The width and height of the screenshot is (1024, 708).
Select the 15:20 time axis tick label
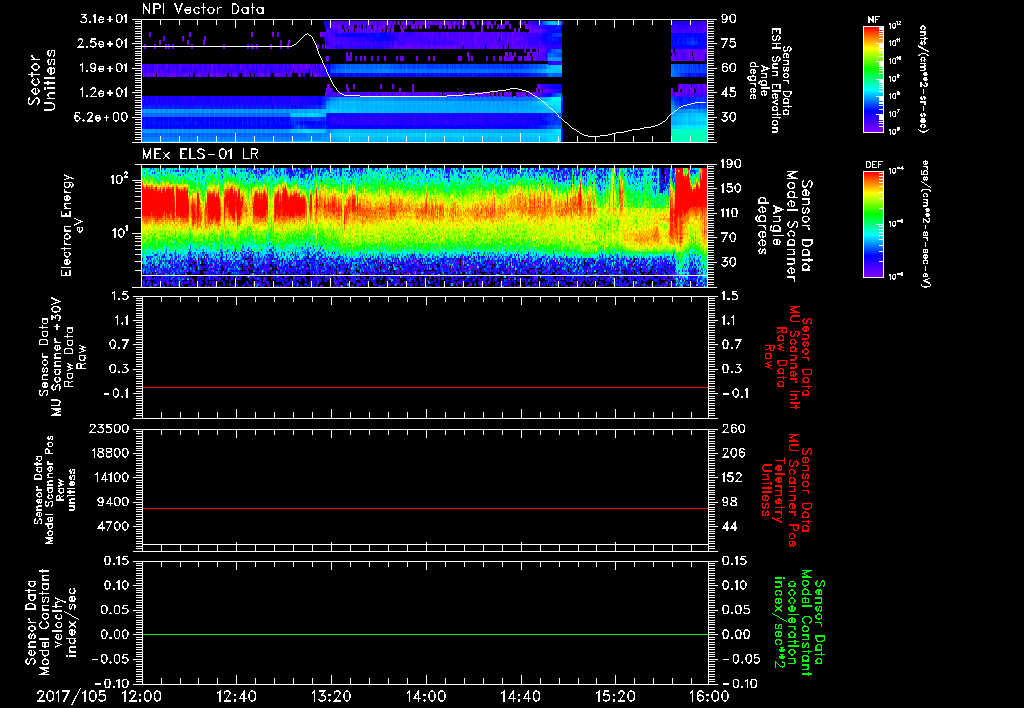pos(614,695)
